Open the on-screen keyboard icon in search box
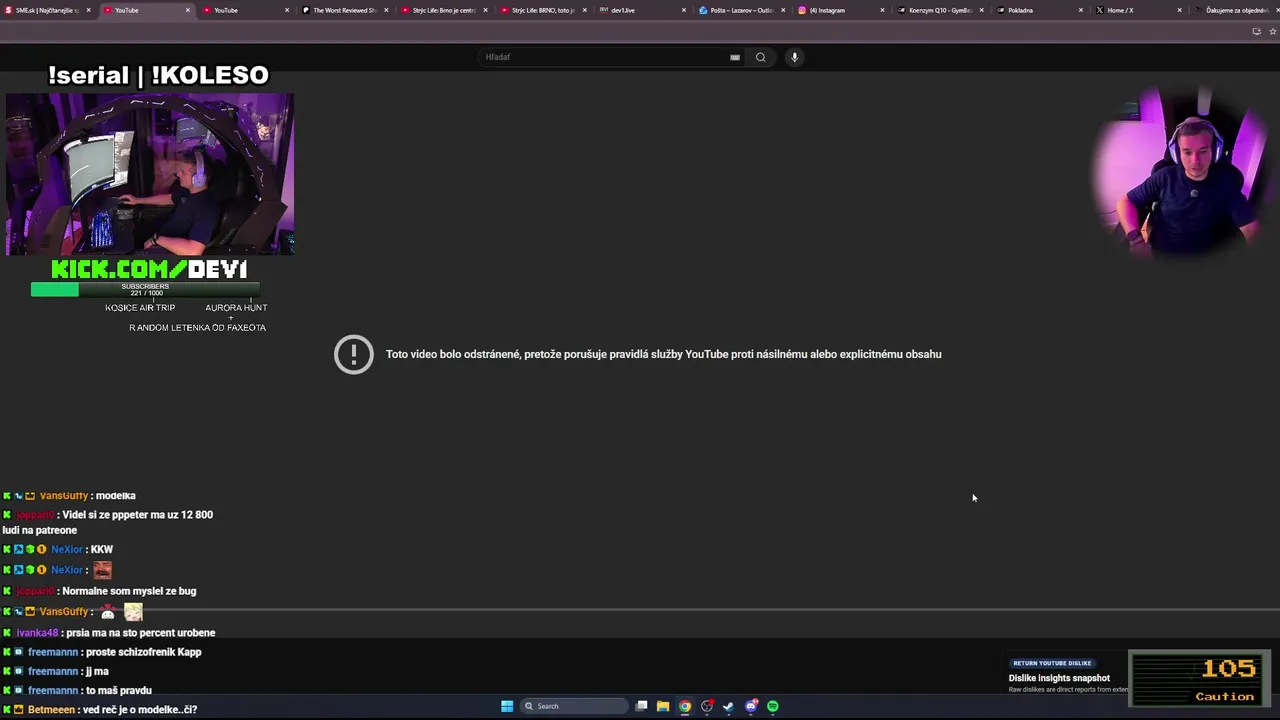The image size is (1280, 720). [x=735, y=57]
